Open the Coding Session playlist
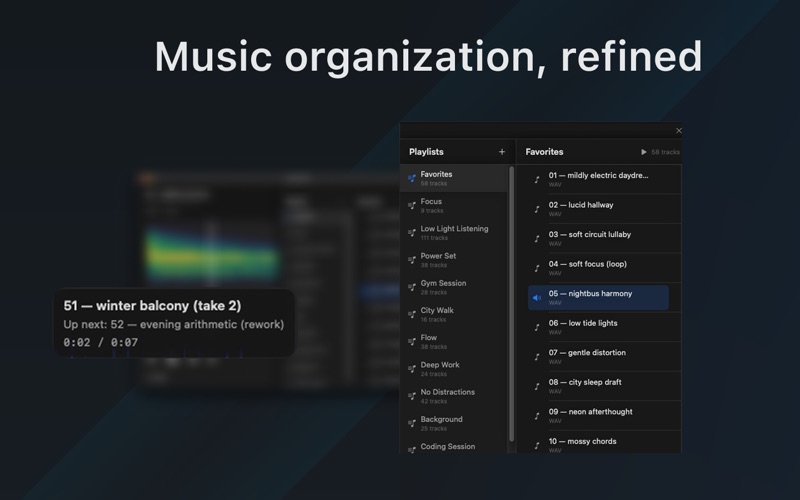The height and width of the screenshot is (500, 800). 454,446
